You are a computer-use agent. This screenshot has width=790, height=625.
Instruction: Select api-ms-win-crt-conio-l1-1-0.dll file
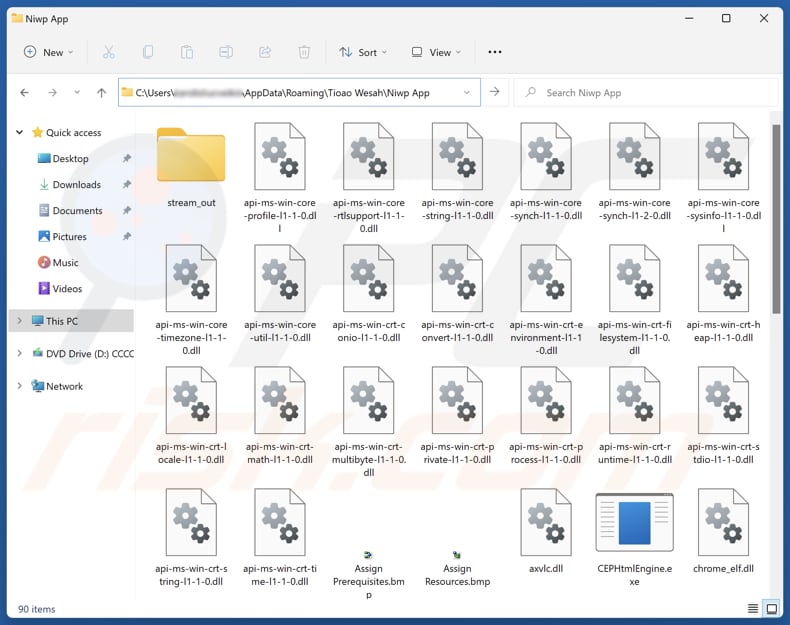[369, 293]
